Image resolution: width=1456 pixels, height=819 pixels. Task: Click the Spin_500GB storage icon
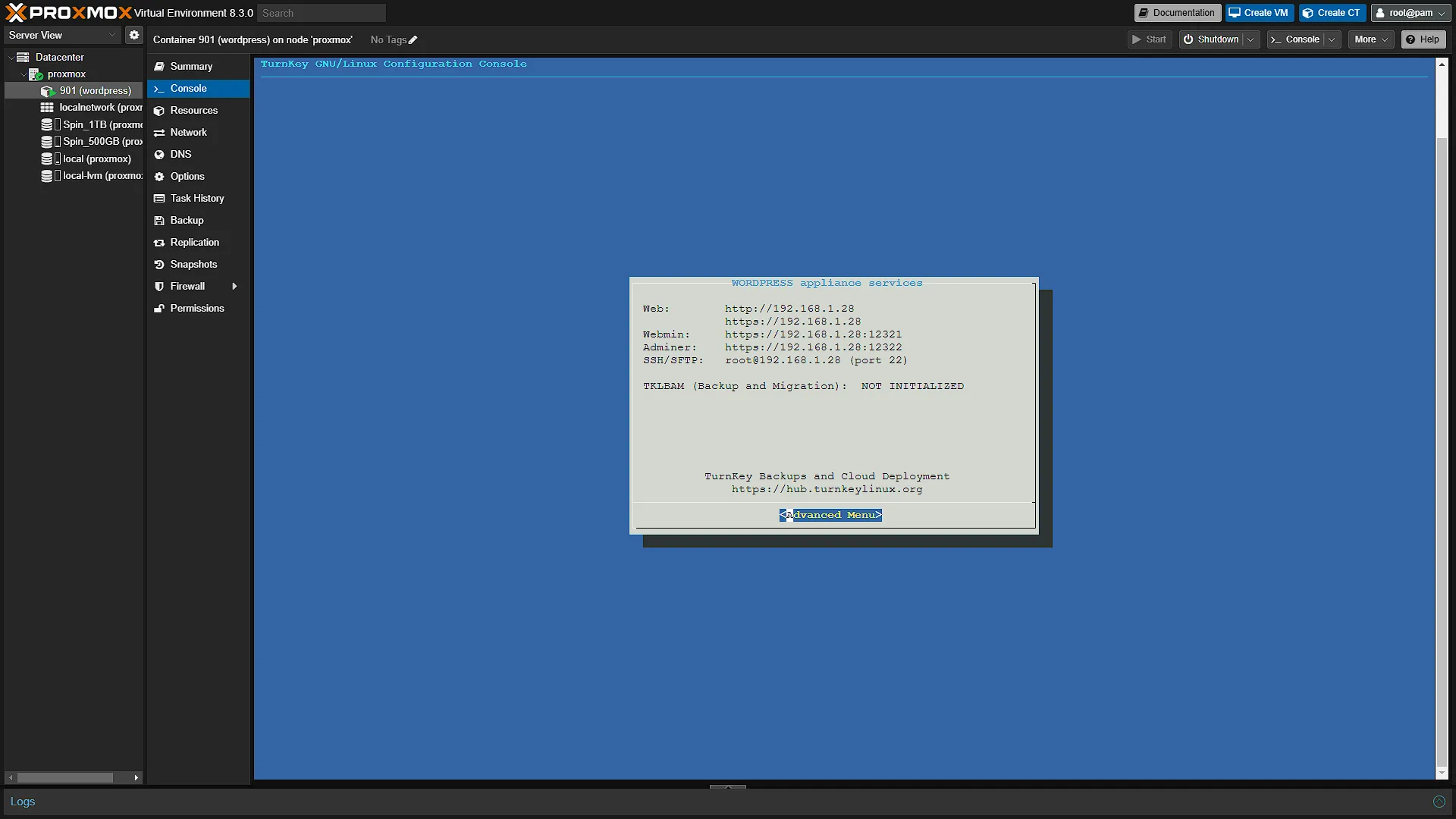point(47,142)
